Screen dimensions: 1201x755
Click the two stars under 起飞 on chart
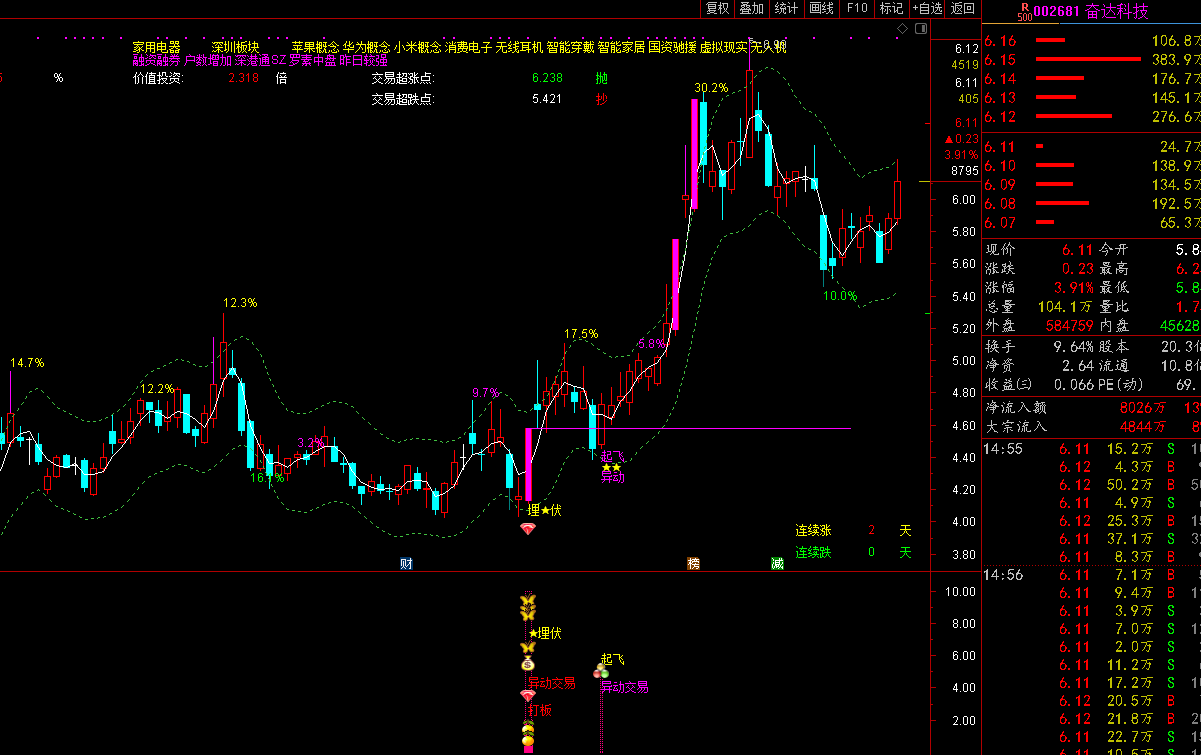pyautogui.click(x=611, y=467)
